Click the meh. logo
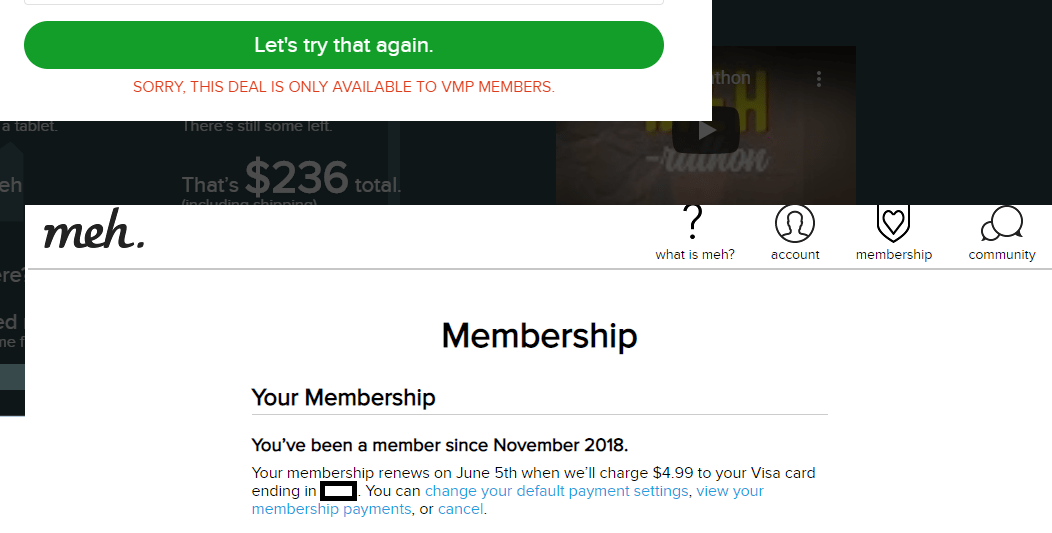The height and width of the screenshot is (533, 1052). tap(94, 233)
